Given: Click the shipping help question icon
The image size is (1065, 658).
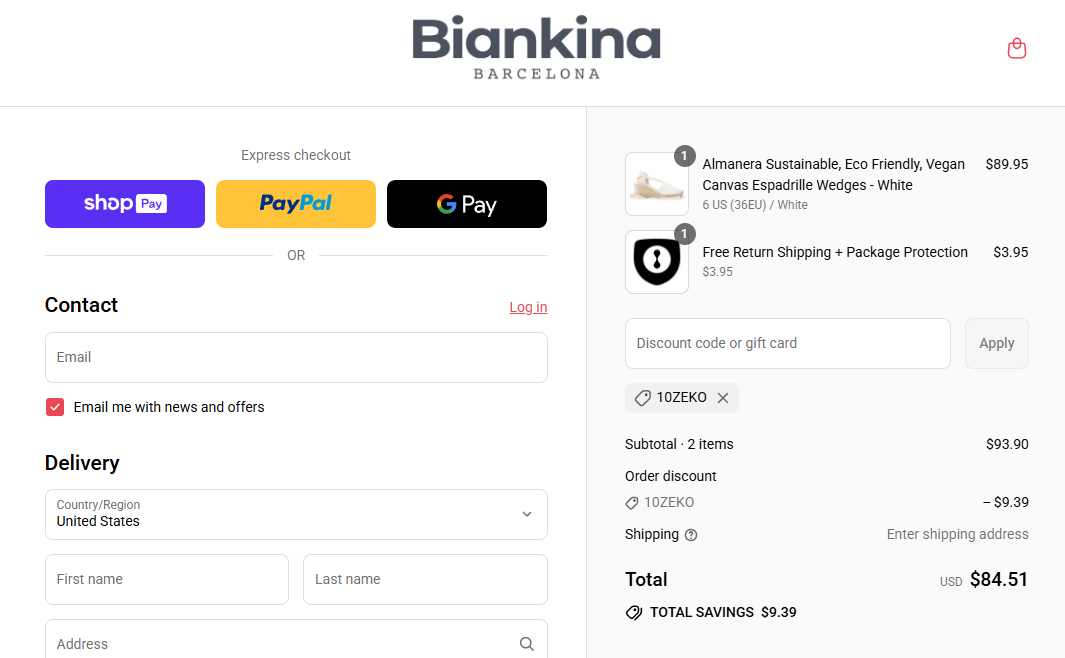Looking at the screenshot, I should point(691,535).
